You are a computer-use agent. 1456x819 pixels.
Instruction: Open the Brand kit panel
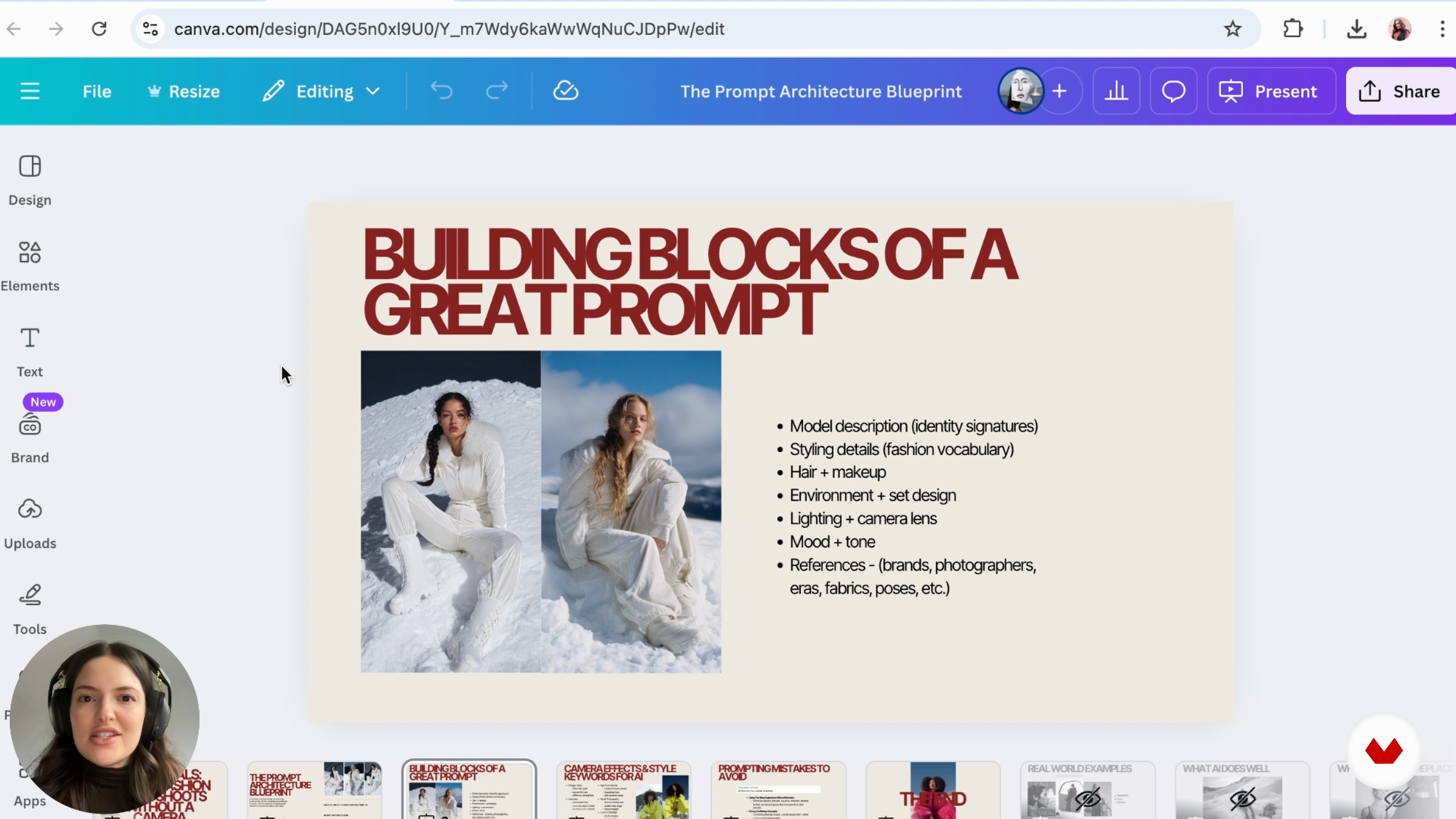[x=30, y=439]
